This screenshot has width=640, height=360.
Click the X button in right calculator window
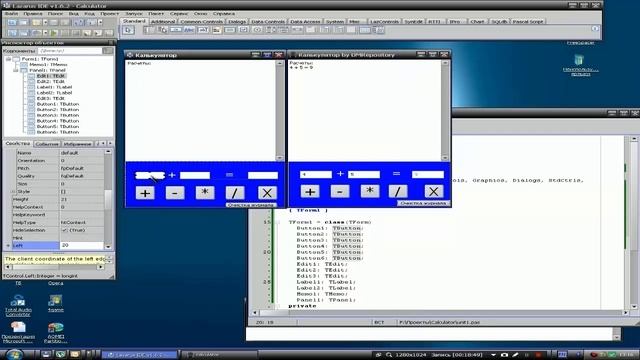[433, 191]
